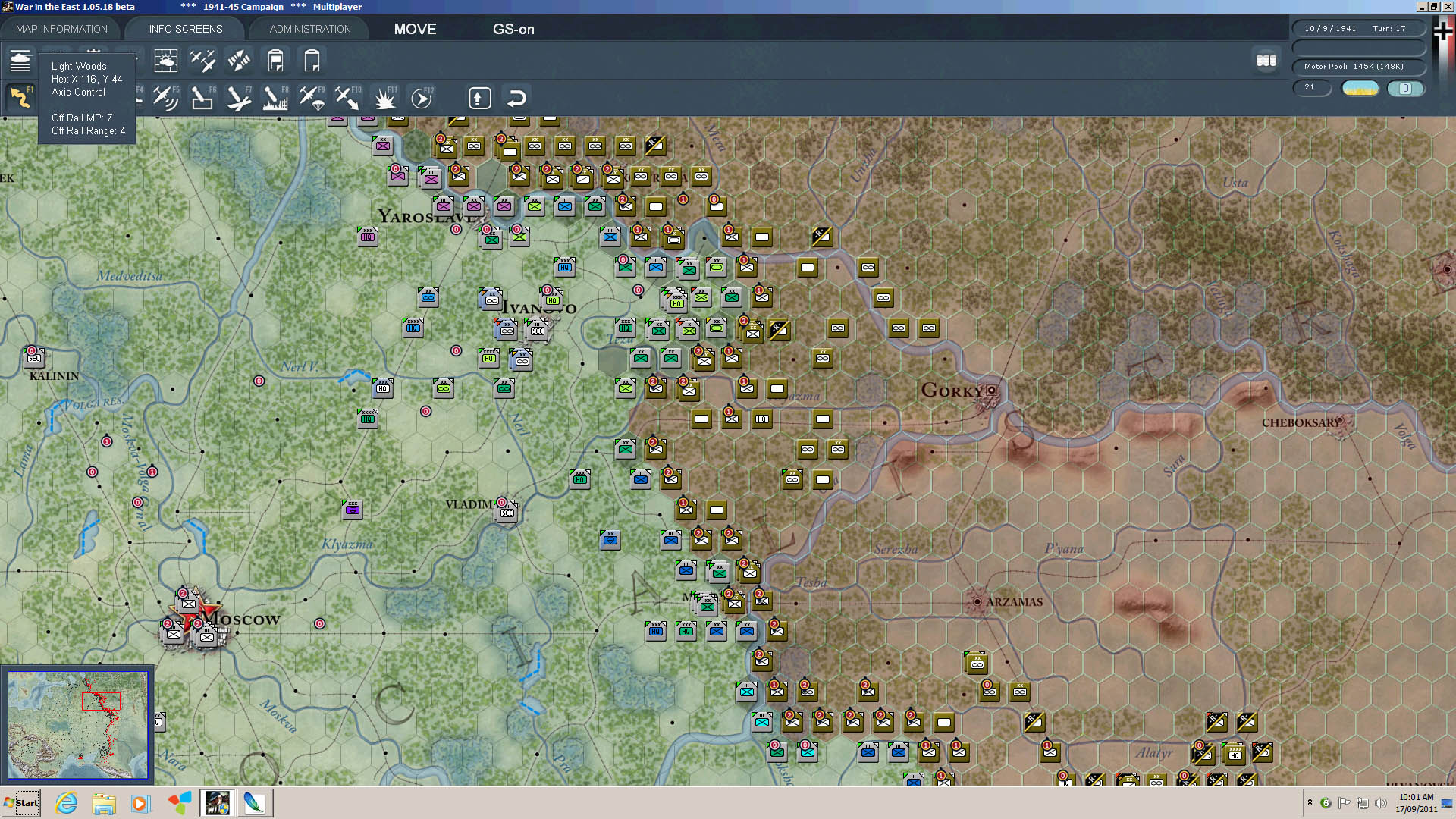Click the Arzamas city marker
This screenshot has width=1456, height=819.
pyautogui.click(x=977, y=601)
